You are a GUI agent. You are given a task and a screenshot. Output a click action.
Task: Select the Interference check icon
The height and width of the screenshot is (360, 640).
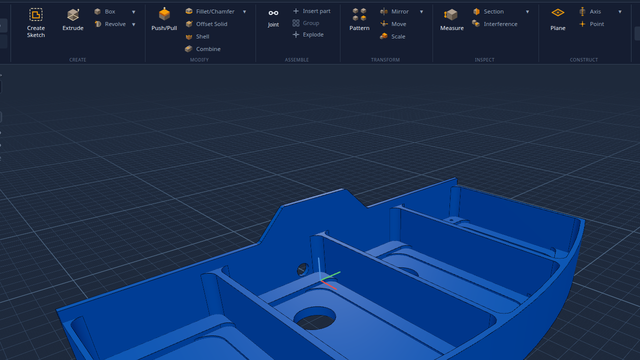coord(476,24)
